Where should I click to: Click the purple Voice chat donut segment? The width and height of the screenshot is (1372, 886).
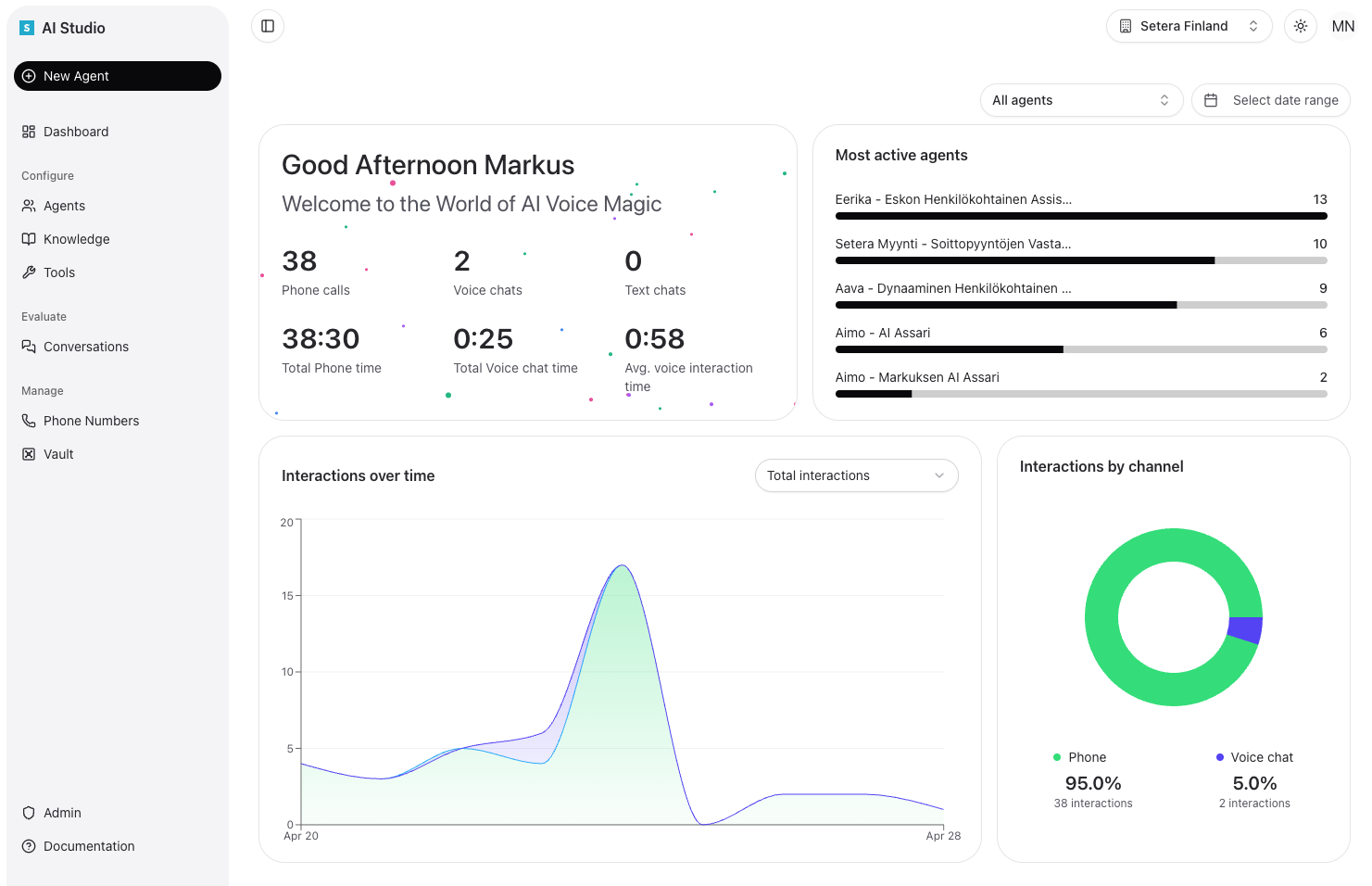1245,629
